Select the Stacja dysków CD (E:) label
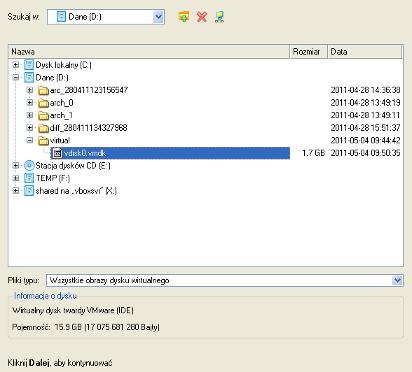The width and height of the screenshot is (412, 372). (73, 165)
